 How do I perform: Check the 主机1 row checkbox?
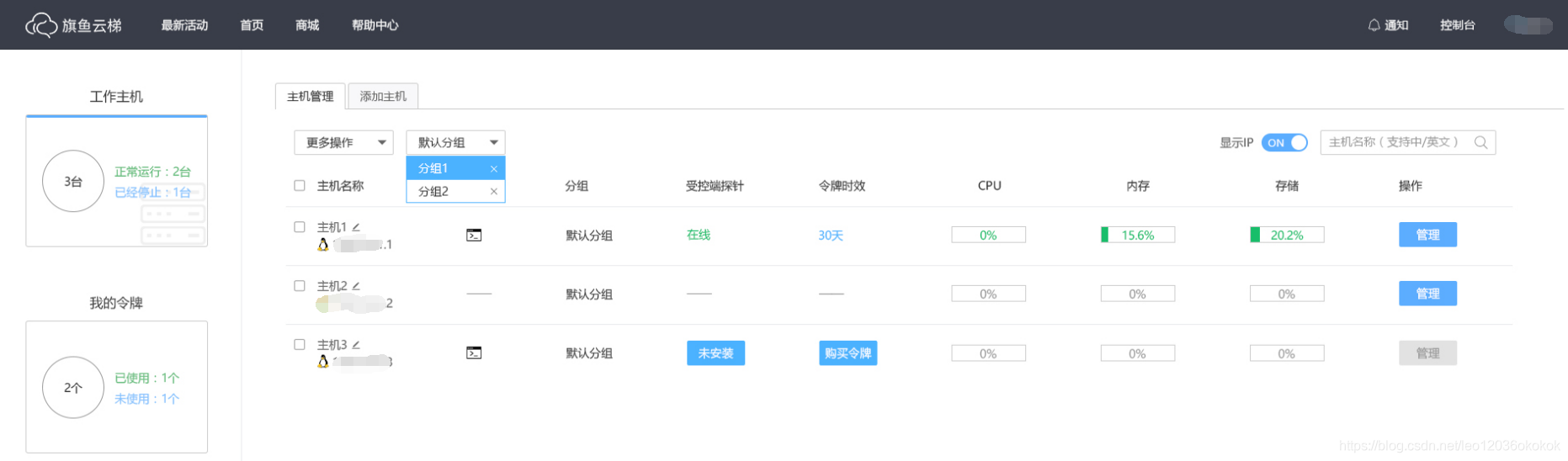[300, 227]
